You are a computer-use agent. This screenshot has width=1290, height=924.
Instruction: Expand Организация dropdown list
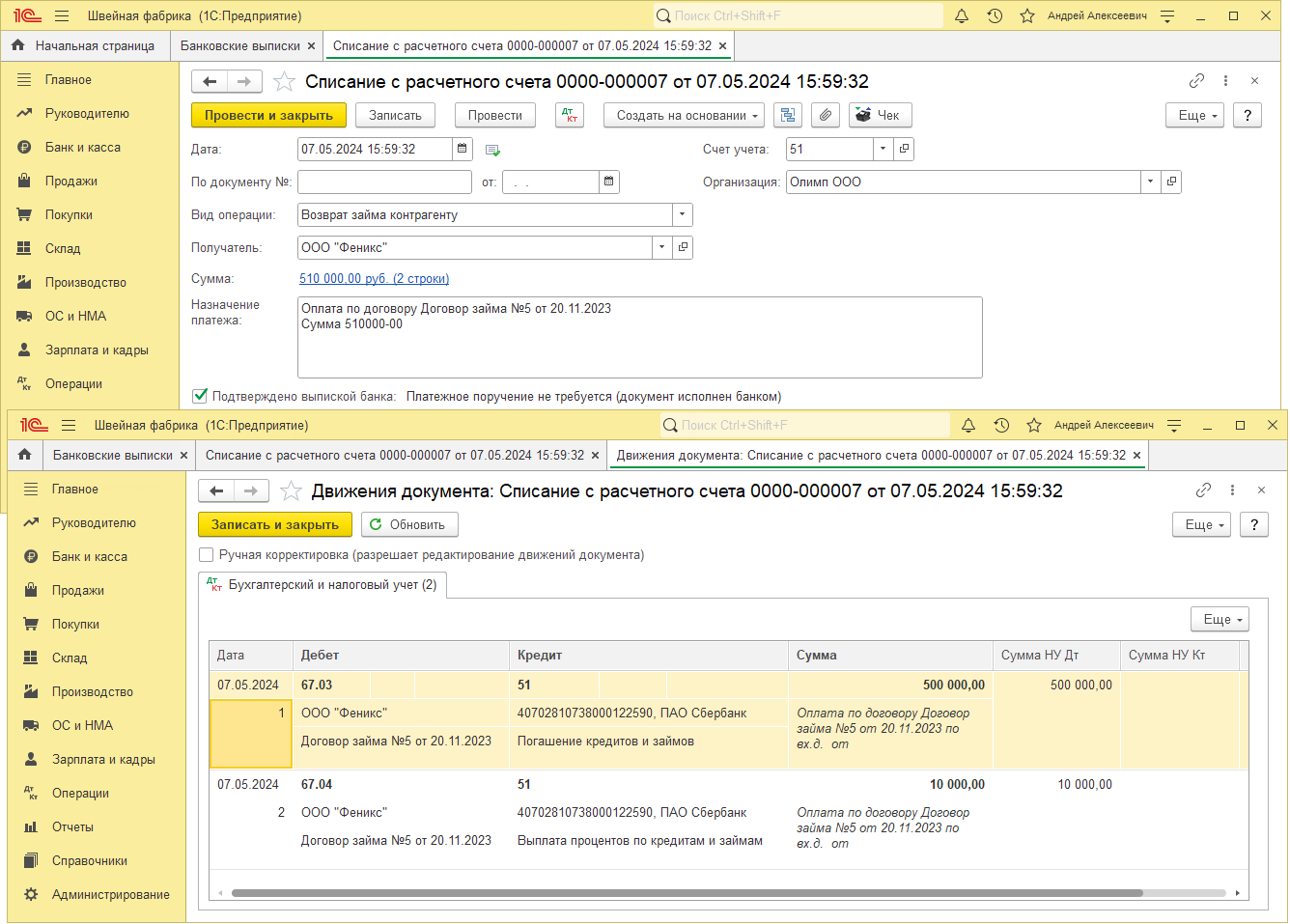click(x=1151, y=182)
